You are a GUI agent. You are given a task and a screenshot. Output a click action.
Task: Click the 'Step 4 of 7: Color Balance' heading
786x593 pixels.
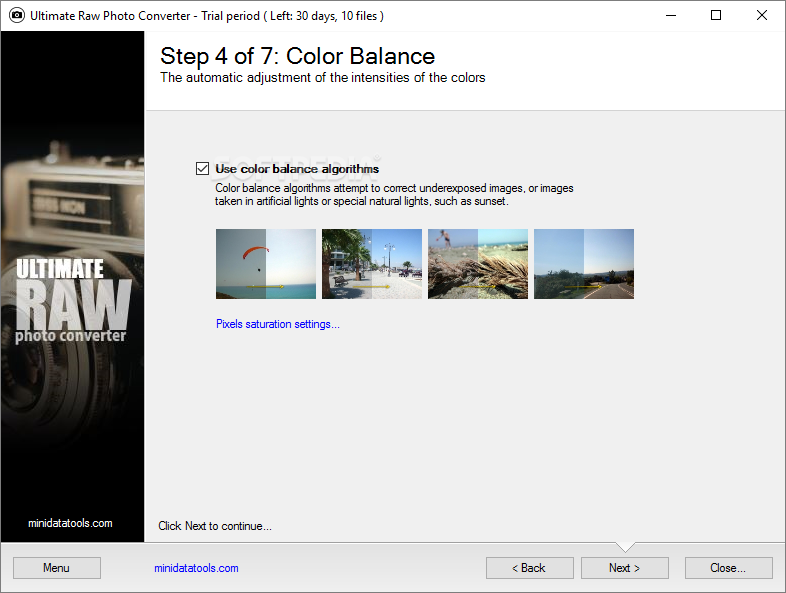[x=297, y=56]
